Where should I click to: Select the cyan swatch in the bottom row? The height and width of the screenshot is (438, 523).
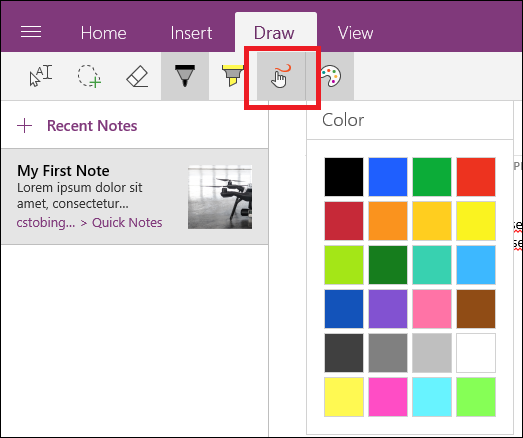coord(432,397)
